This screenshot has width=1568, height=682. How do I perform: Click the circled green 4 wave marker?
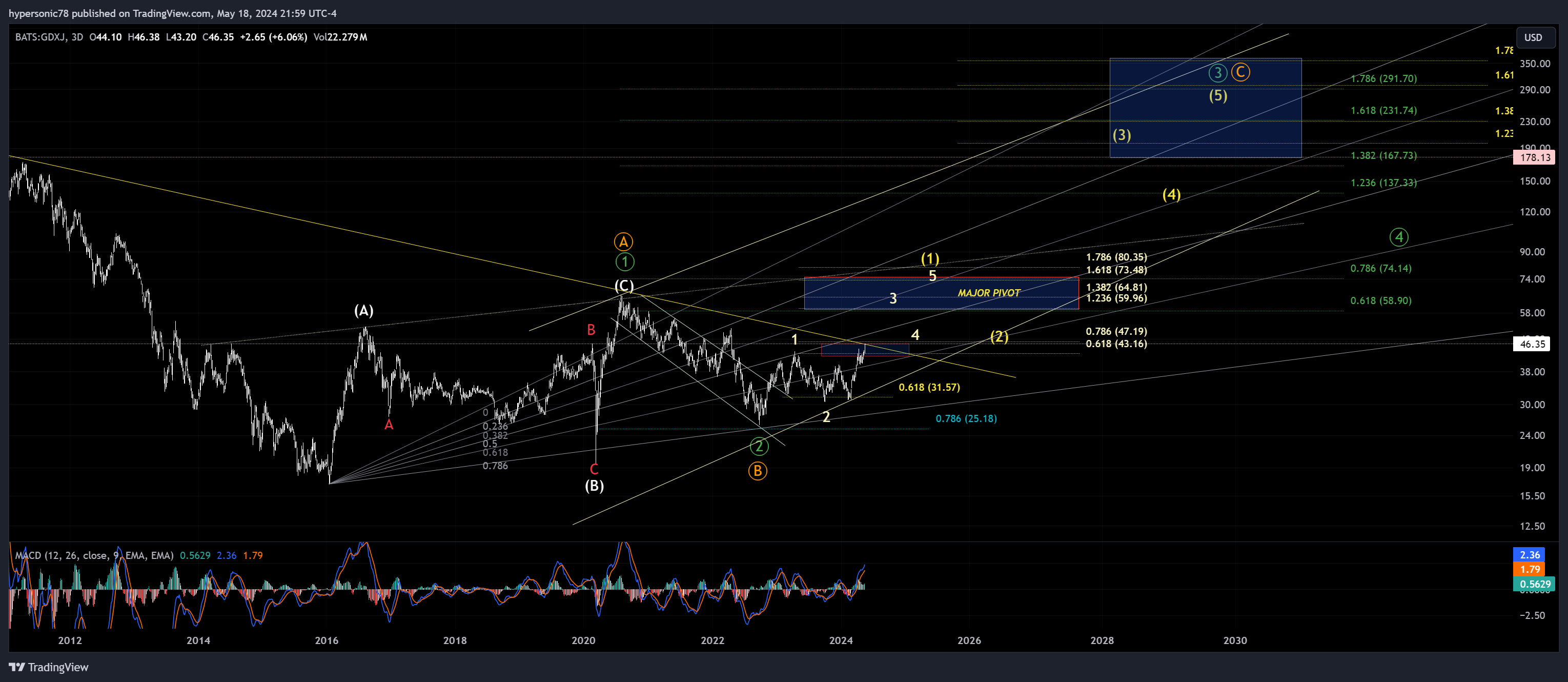pos(1399,237)
